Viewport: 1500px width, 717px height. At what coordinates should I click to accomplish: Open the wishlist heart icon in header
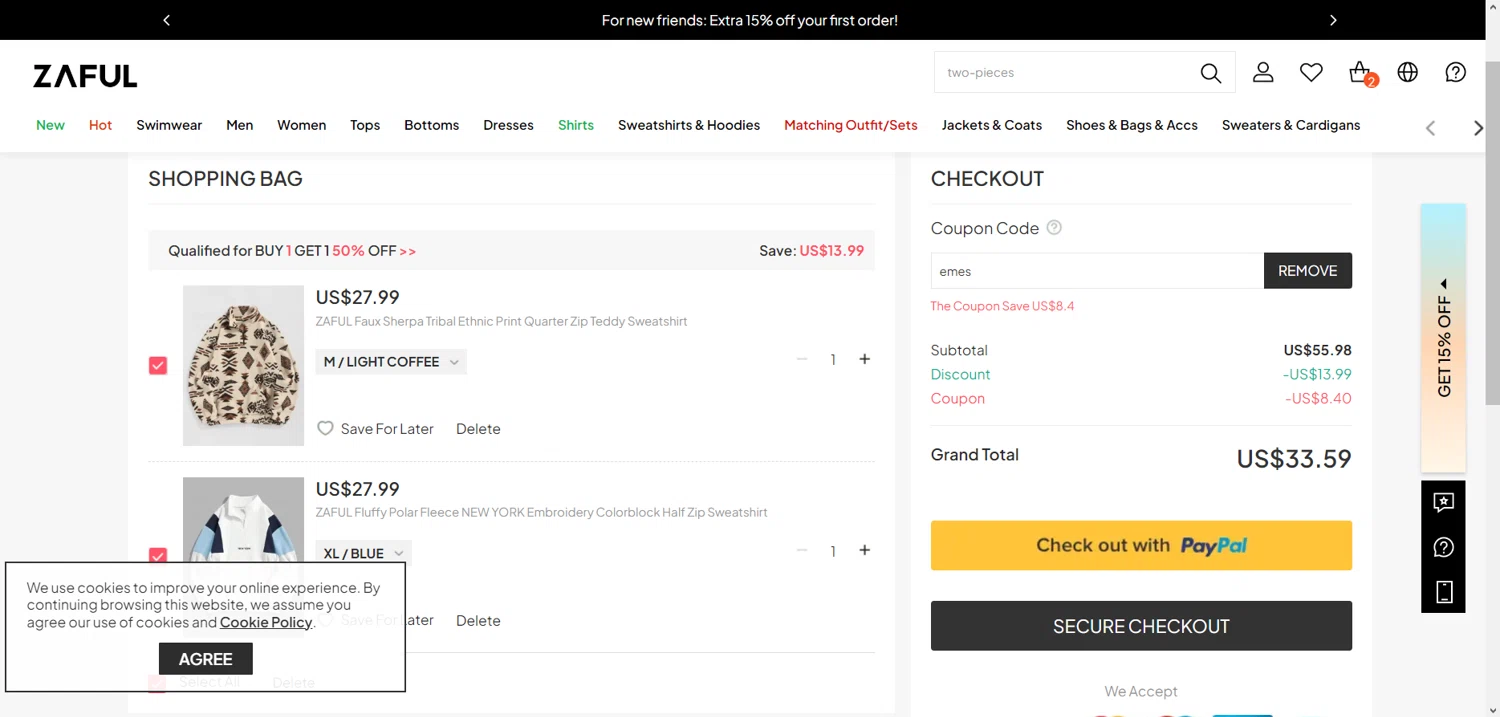point(1311,72)
